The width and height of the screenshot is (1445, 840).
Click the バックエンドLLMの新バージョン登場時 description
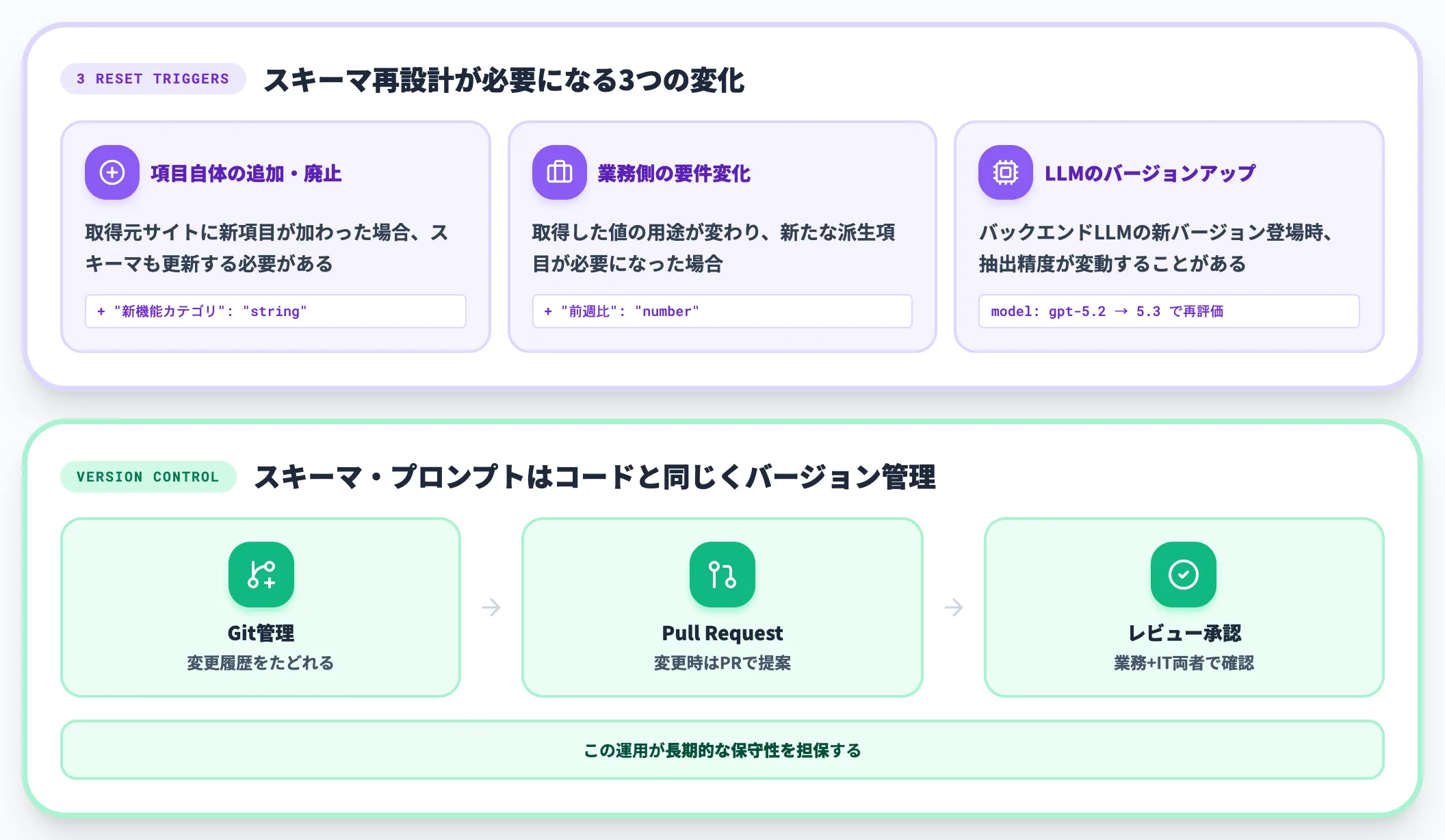1156,248
